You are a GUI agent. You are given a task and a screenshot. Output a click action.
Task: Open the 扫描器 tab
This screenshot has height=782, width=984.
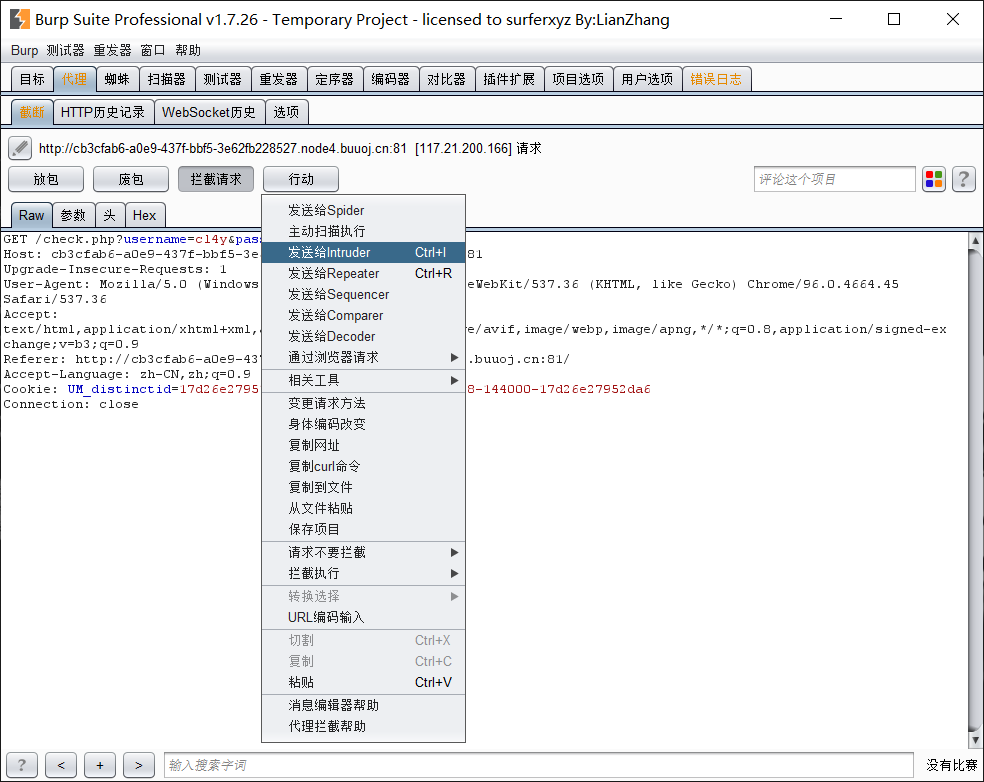tap(167, 79)
